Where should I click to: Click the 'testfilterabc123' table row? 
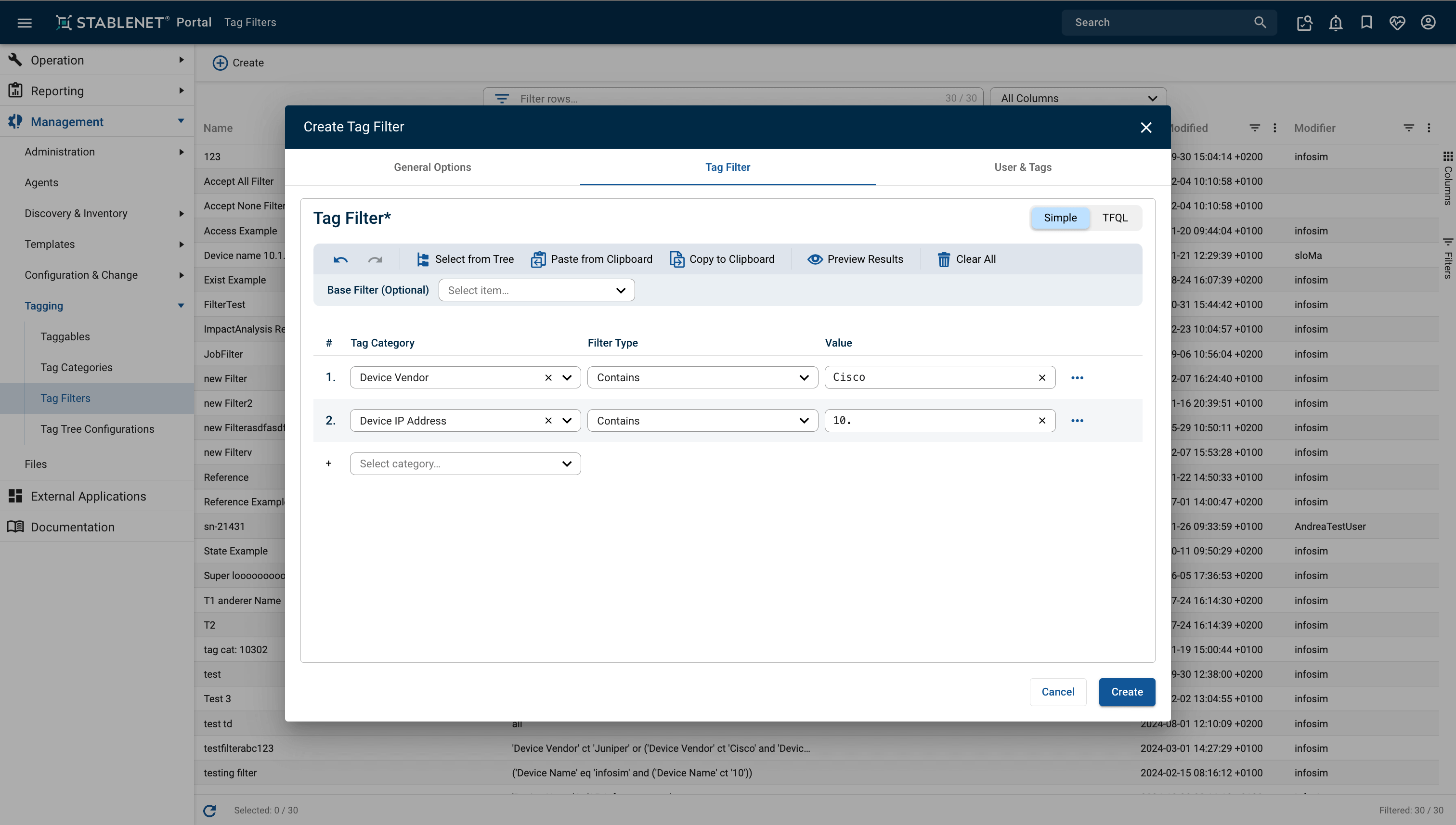tap(816, 748)
